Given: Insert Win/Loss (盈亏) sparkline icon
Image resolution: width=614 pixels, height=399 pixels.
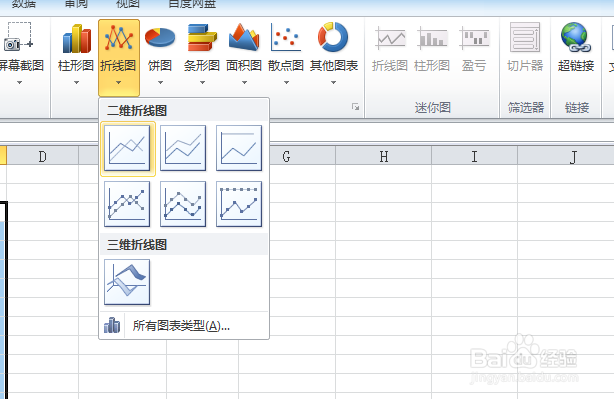Looking at the screenshot, I should tap(474, 38).
